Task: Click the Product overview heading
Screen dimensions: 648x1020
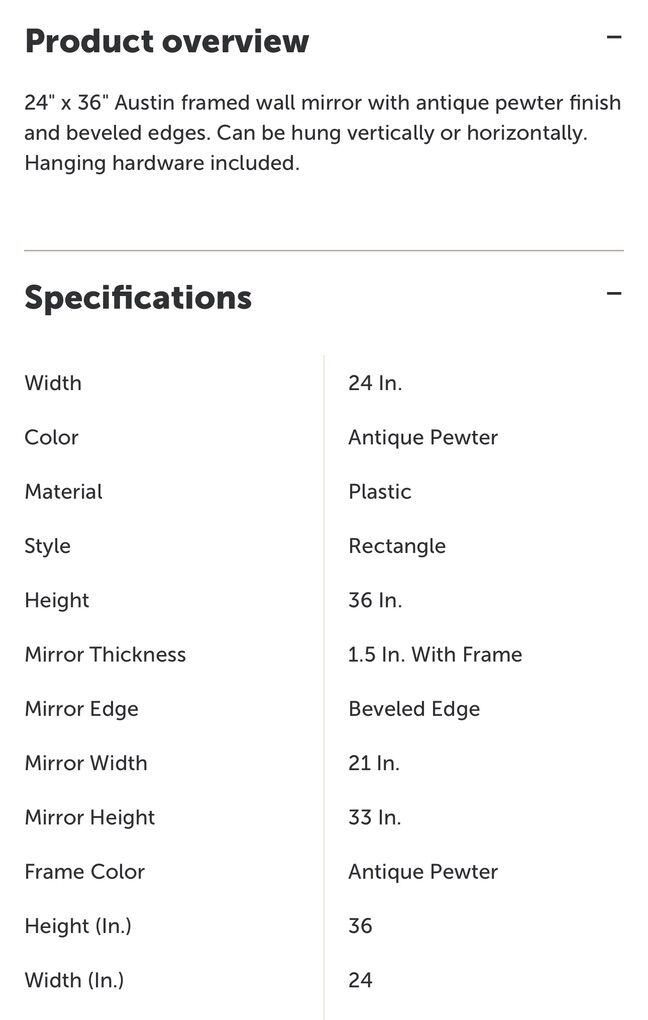Action: (x=167, y=41)
